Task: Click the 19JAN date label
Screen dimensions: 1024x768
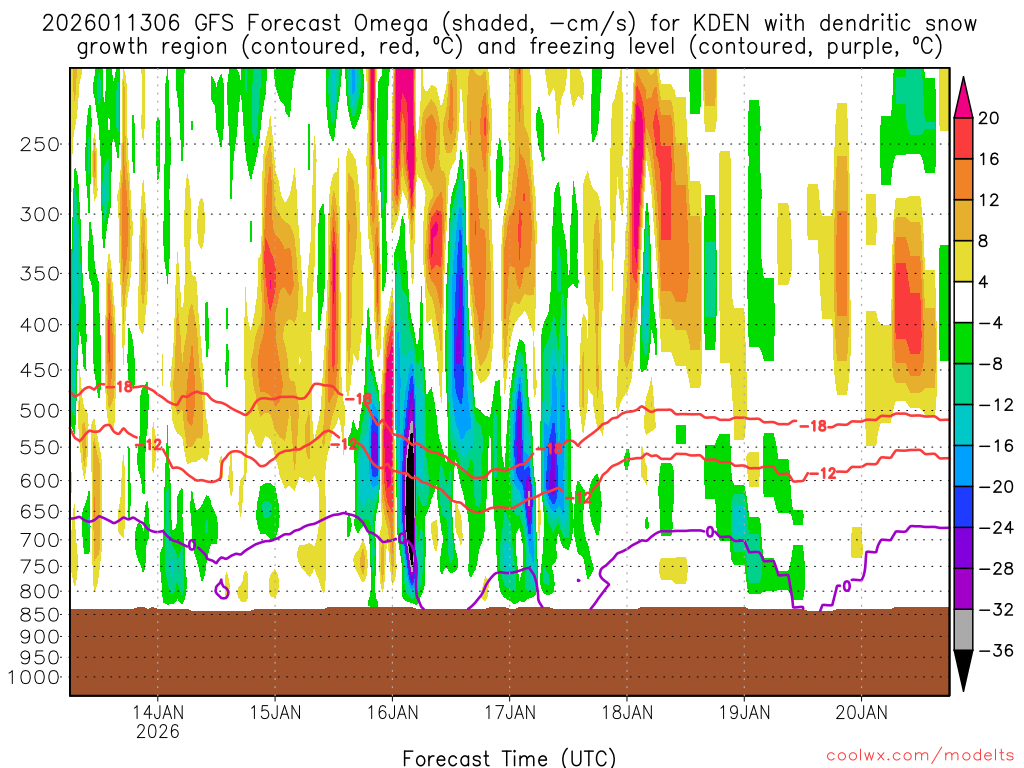Action: pos(744,712)
